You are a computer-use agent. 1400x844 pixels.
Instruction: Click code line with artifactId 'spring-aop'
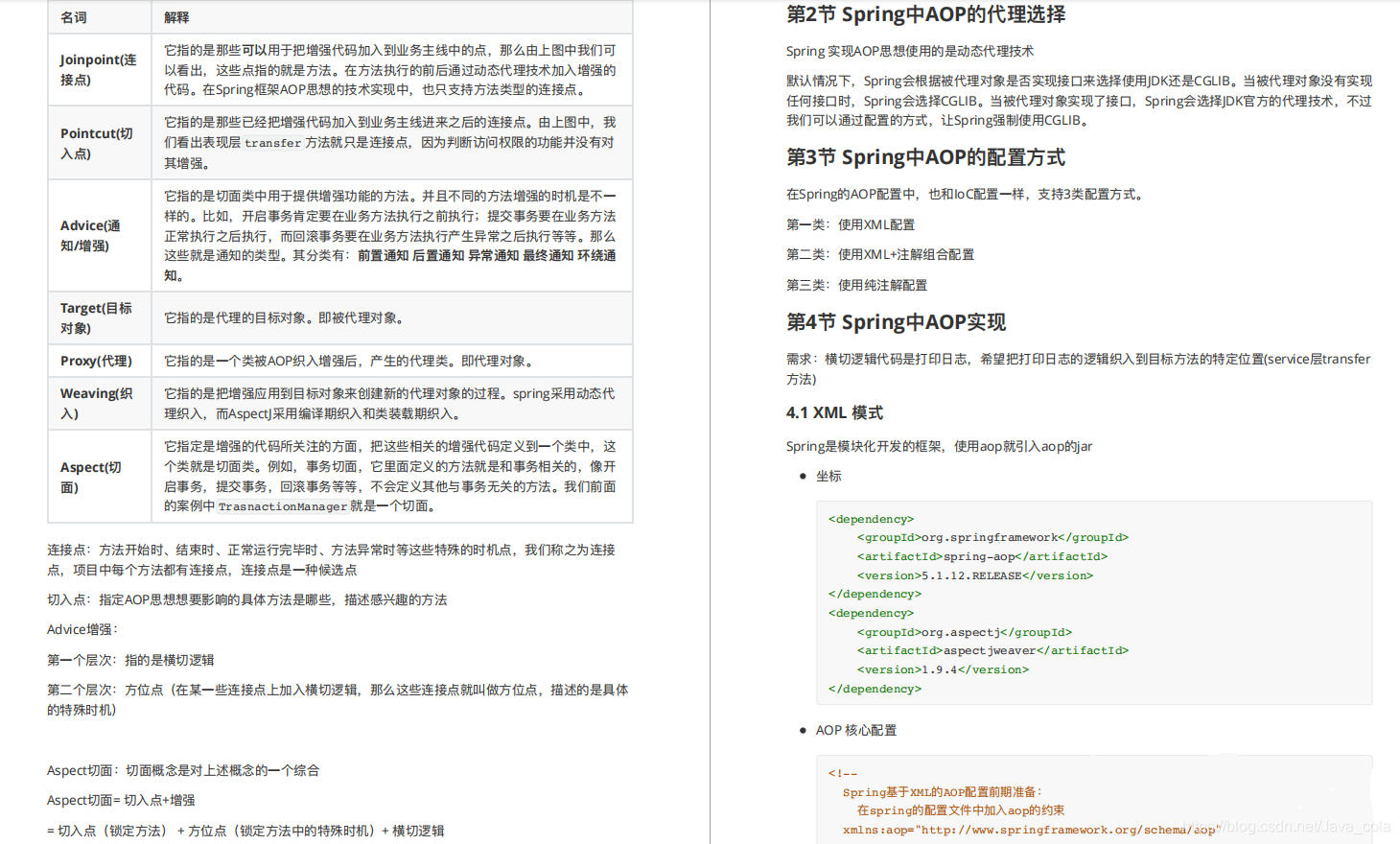tap(982, 556)
